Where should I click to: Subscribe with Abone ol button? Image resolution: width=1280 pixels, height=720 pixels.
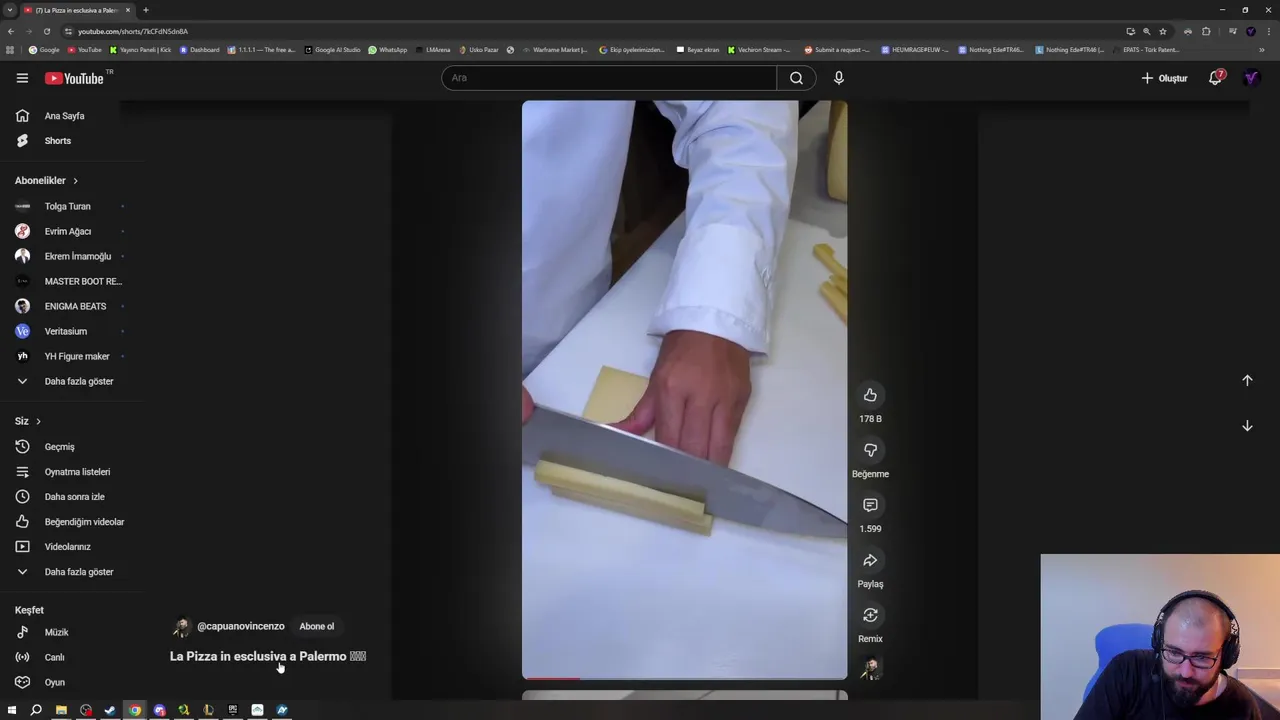(x=317, y=626)
